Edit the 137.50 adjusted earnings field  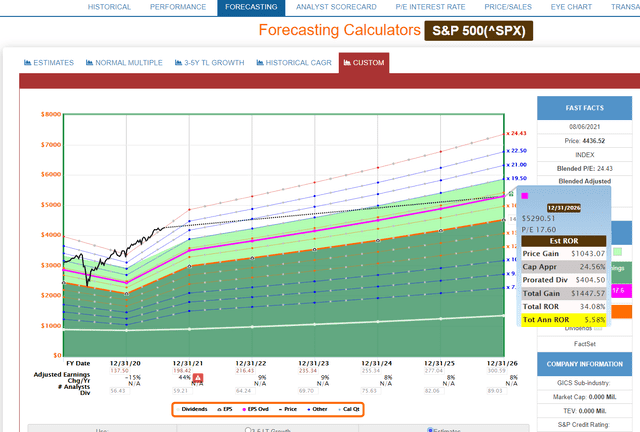click(x=119, y=371)
